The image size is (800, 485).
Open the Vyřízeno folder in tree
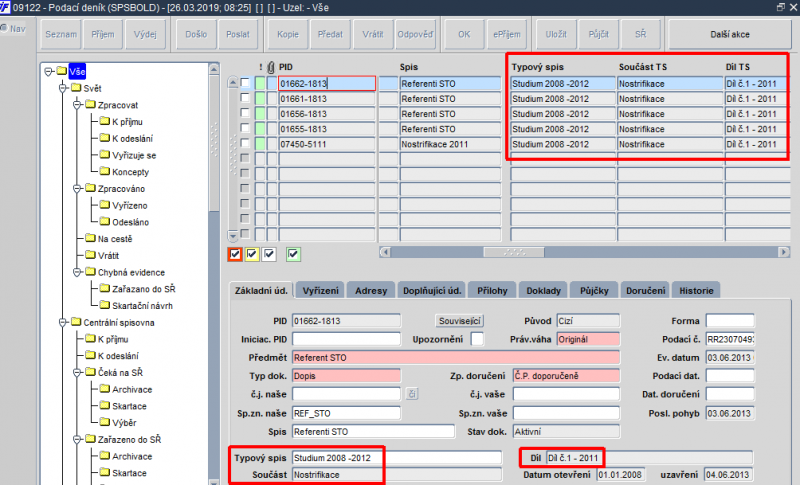pos(130,205)
